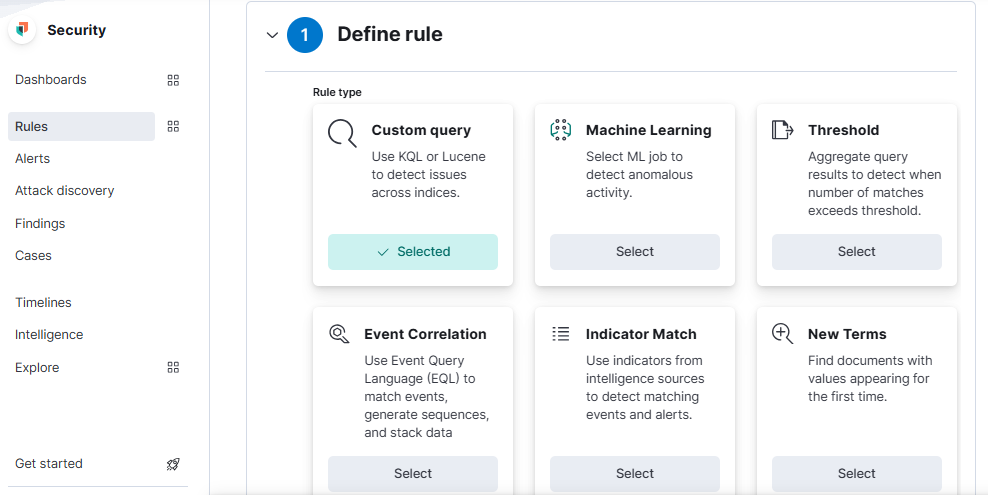The image size is (988, 495).
Task: Open the Timelines page link
Action: 43,303
